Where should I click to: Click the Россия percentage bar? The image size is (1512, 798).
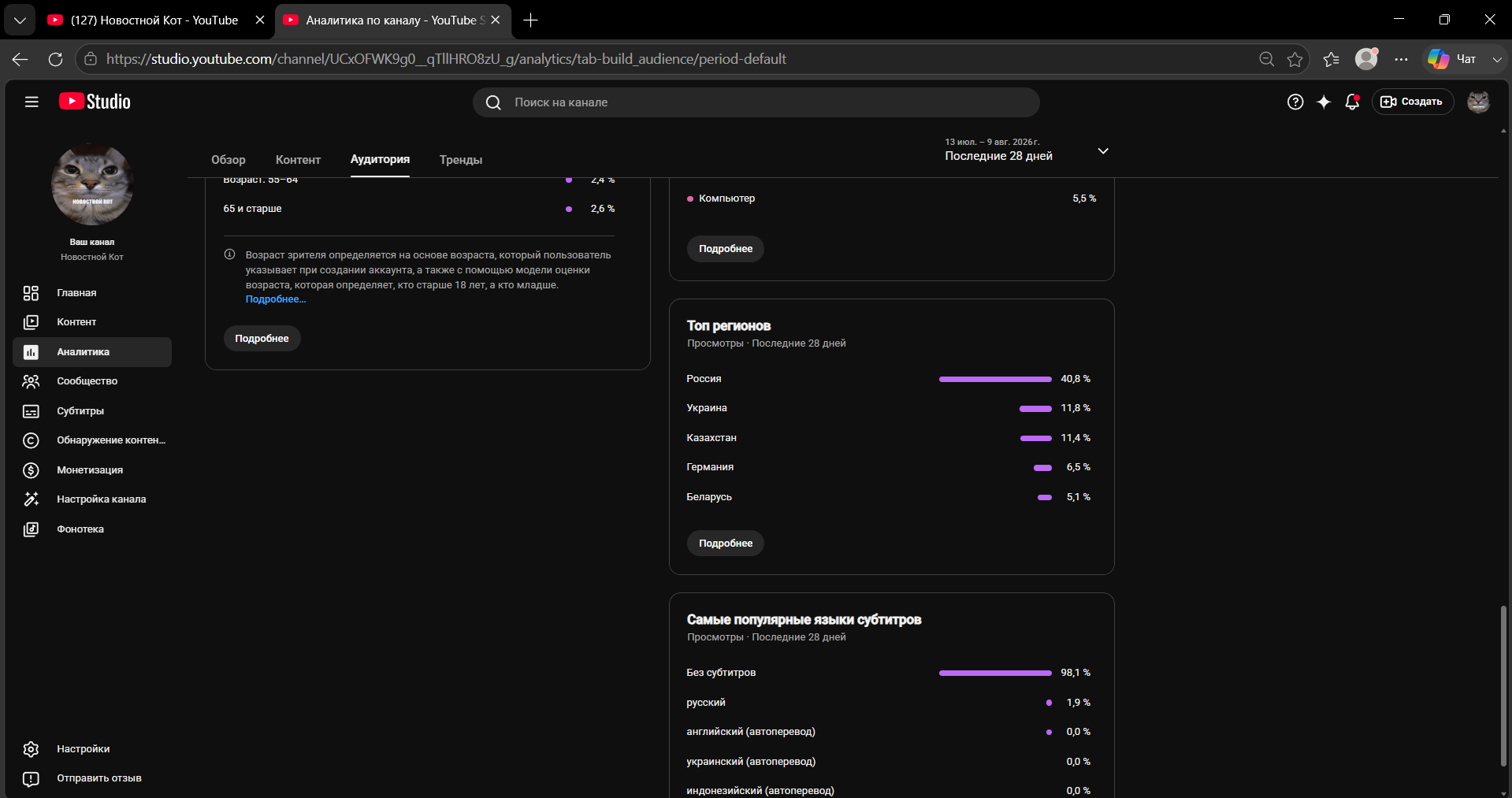click(995, 380)
